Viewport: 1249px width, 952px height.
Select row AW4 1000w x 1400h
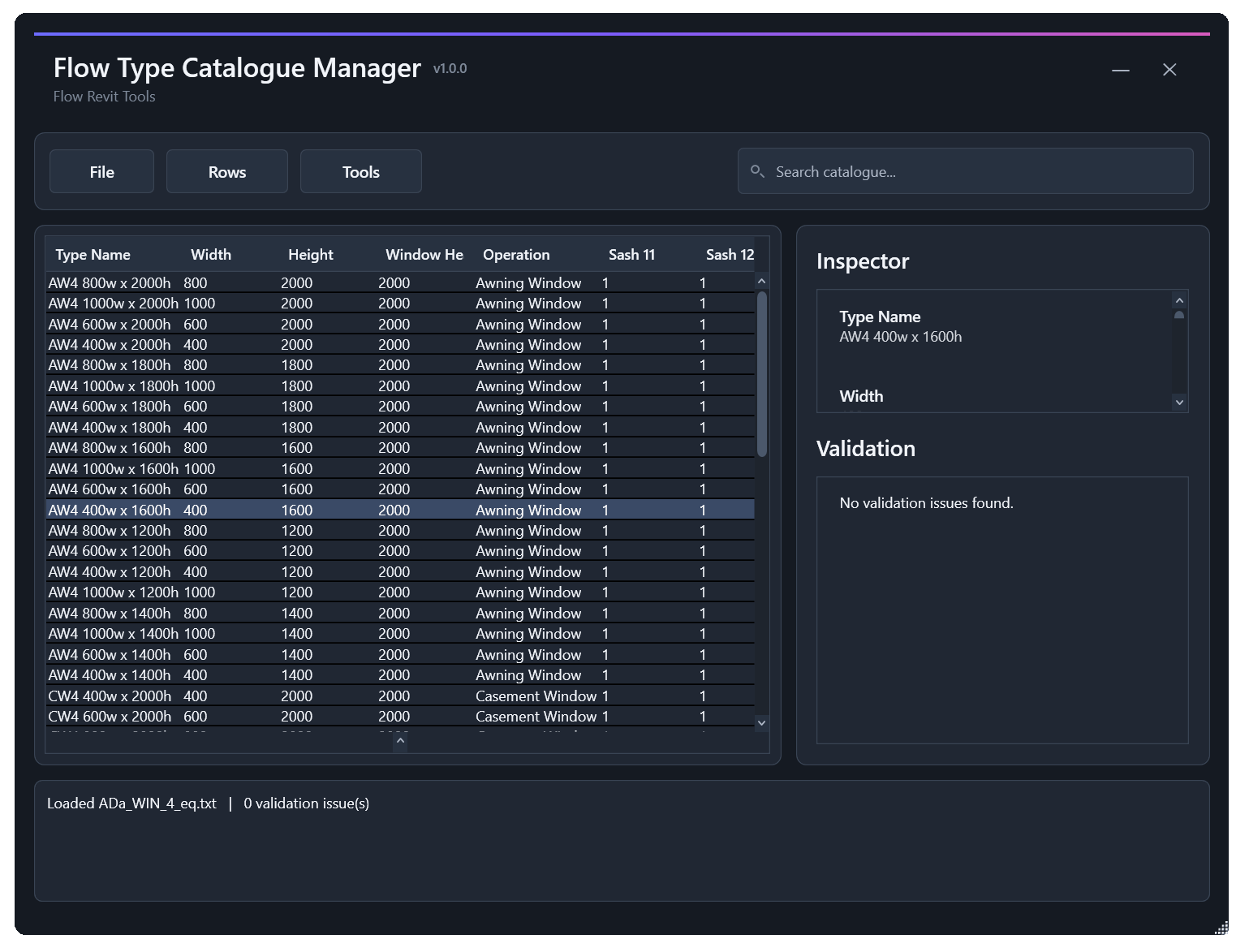[400, 634]
